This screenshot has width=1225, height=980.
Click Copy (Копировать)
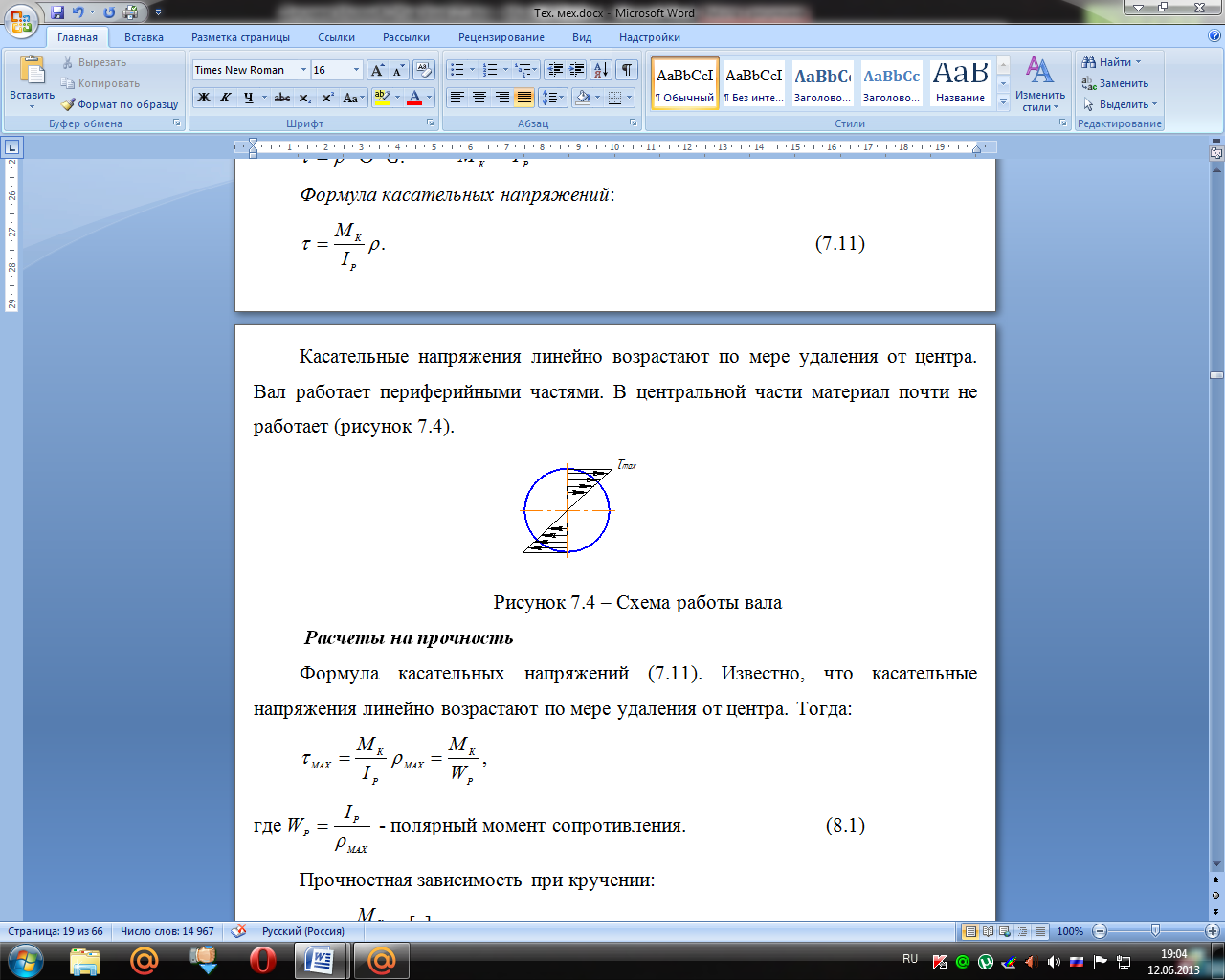click(x=100, y=83)
